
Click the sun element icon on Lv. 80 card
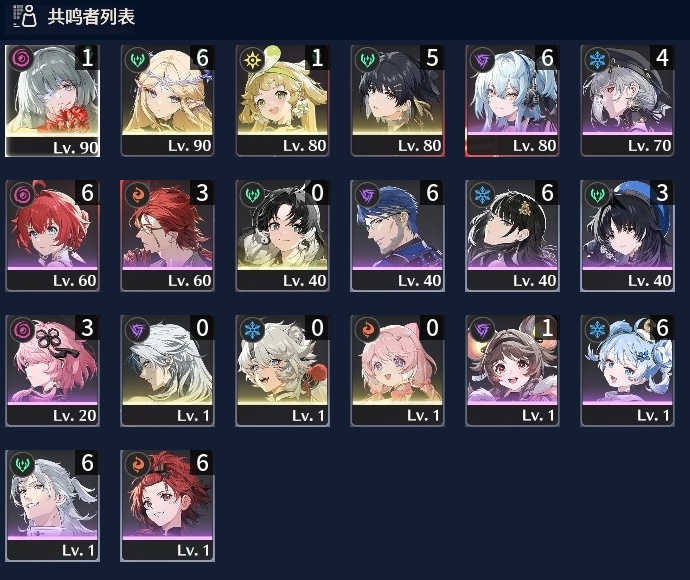click(253, 59)
